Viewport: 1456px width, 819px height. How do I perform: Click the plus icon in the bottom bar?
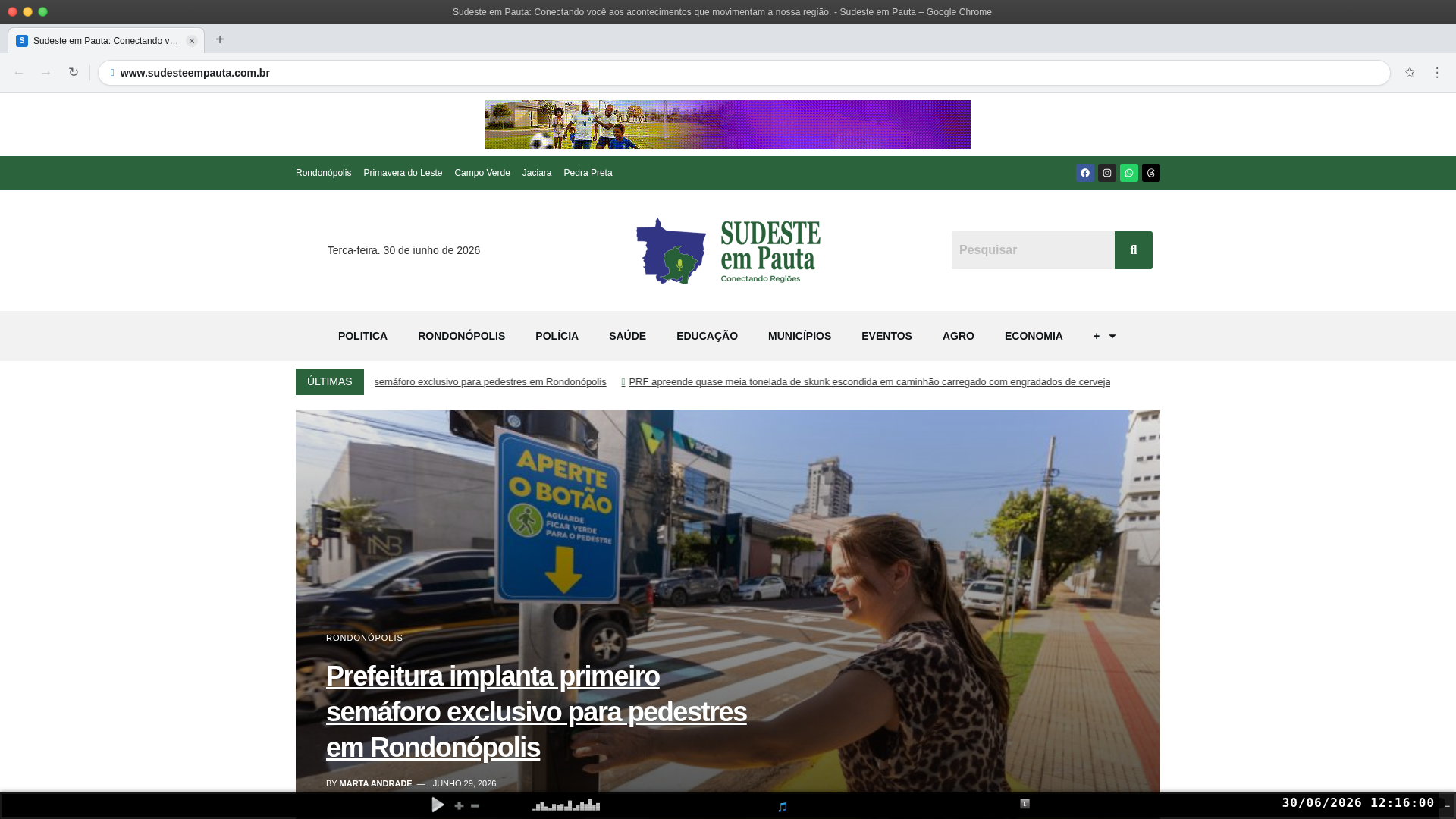click(459, 806)
